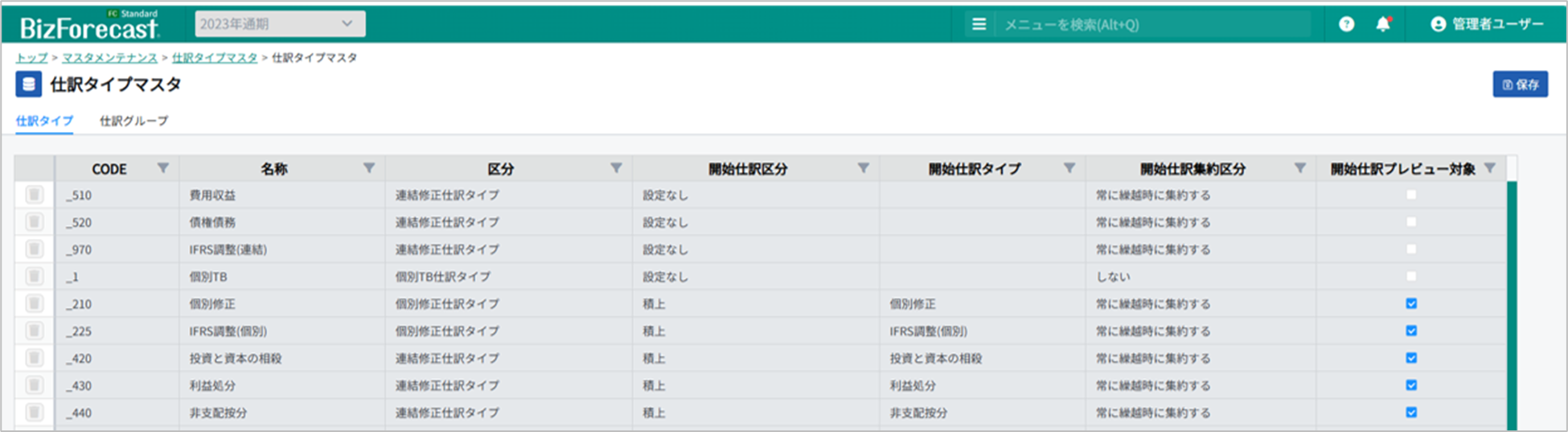Switch to the 仕訳グループ tab

click(133, 121)
